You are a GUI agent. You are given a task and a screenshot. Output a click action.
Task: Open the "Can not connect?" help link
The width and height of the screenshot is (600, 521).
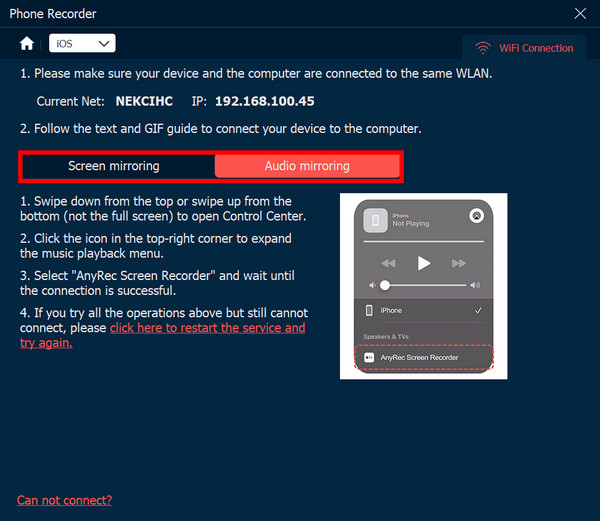pos(64,500)
